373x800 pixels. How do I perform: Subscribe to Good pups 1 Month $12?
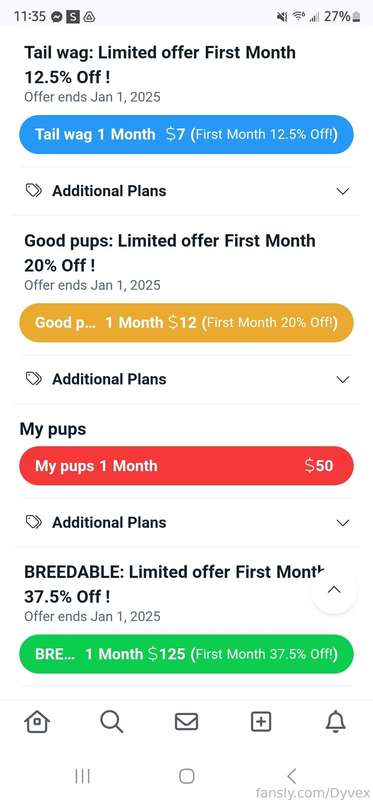point(187,322)
